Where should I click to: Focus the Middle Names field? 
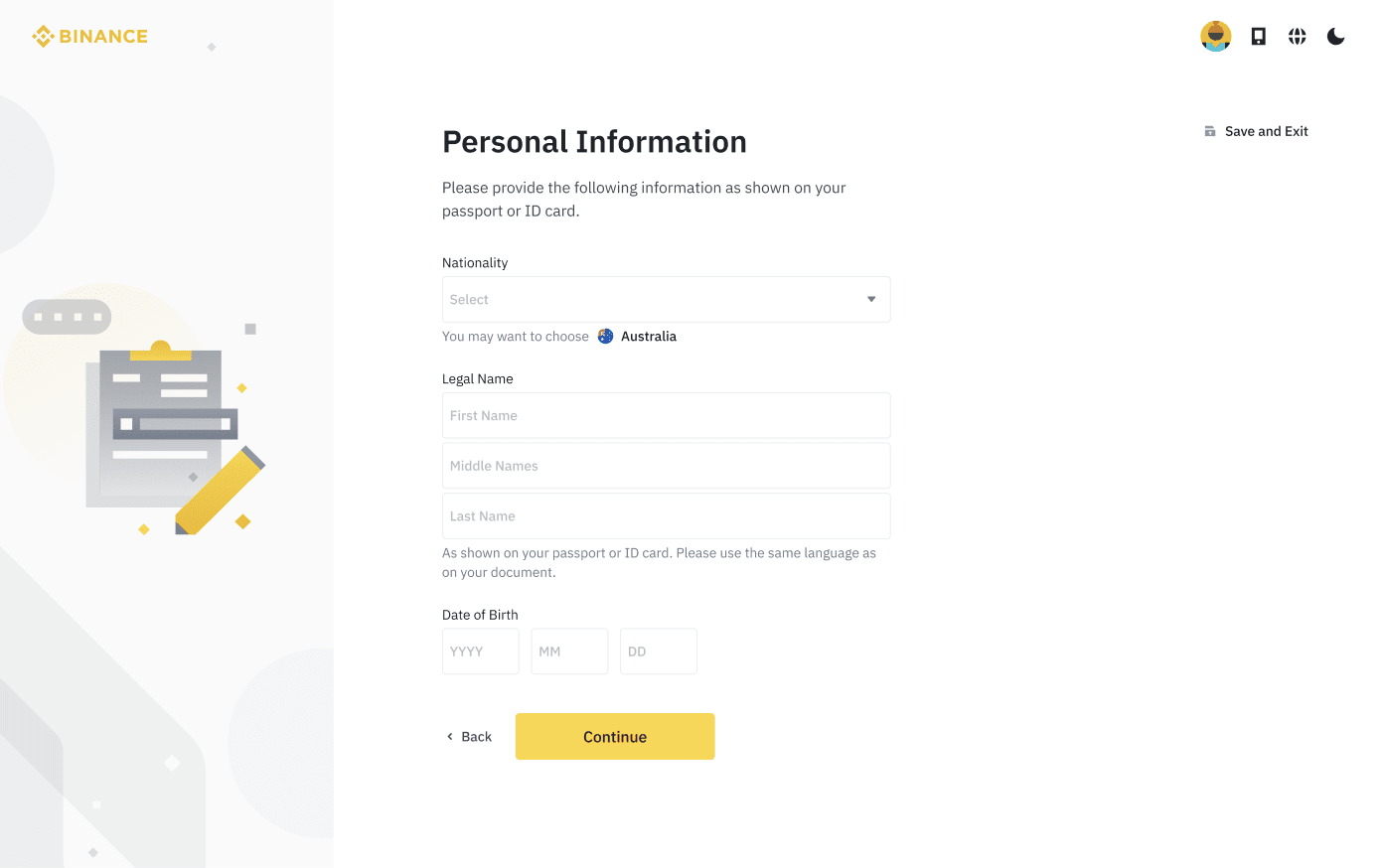click(x=666, y=466)
